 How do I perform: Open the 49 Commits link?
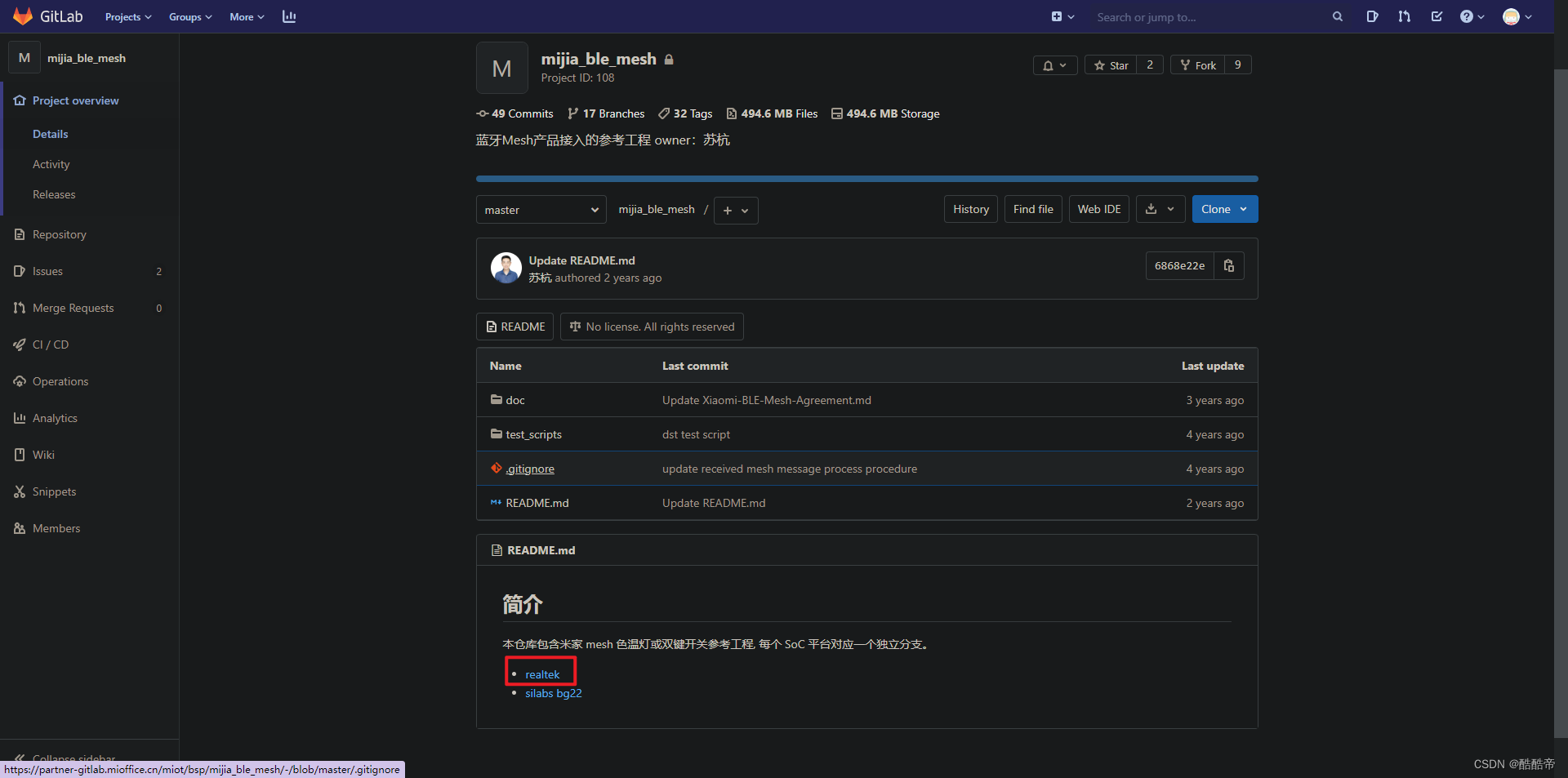tap(514, 113)
